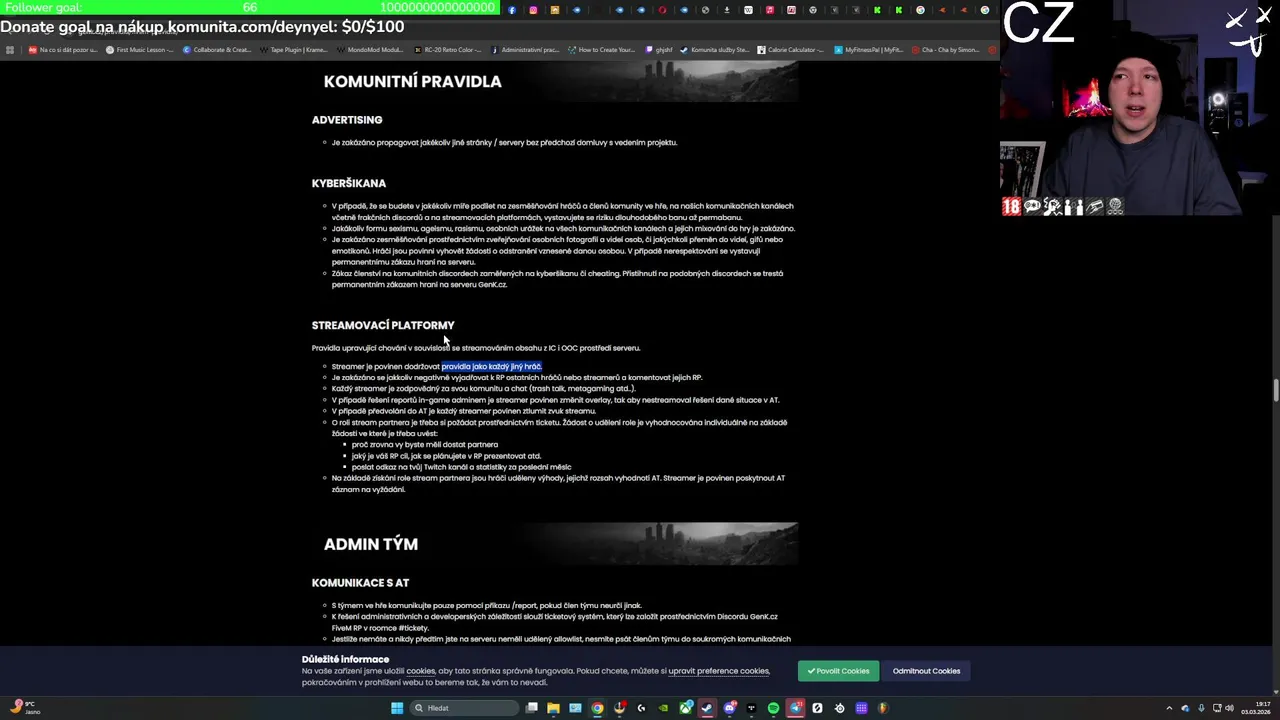Open the RC-20 Retro Color bookmark
The image size is (1280, 720).
[448, 49]
